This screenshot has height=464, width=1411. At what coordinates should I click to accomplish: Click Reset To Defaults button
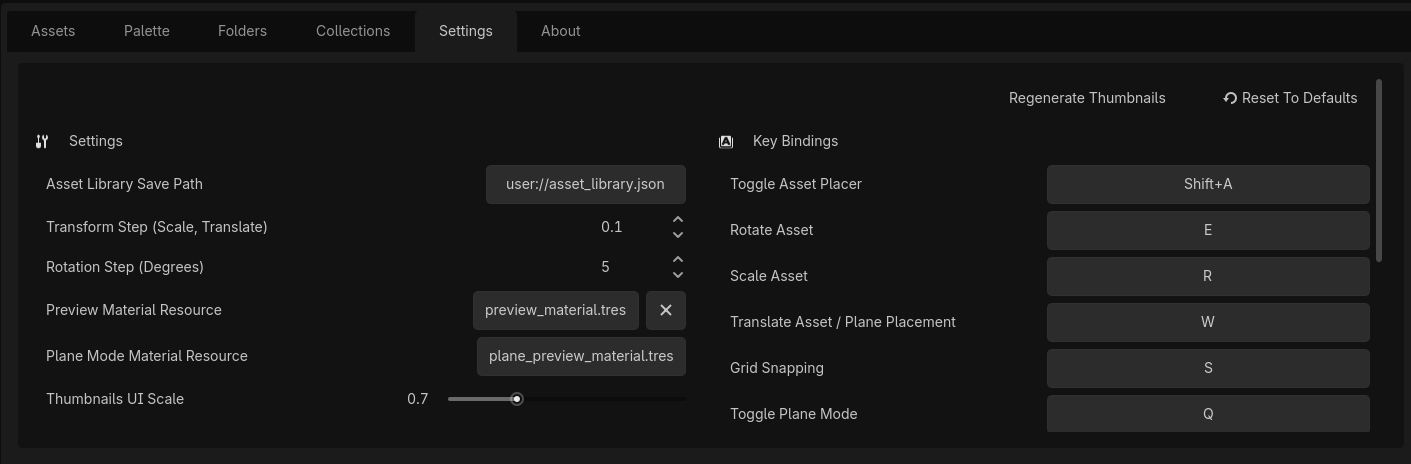pyautogui.click(x=1290, y=98)
